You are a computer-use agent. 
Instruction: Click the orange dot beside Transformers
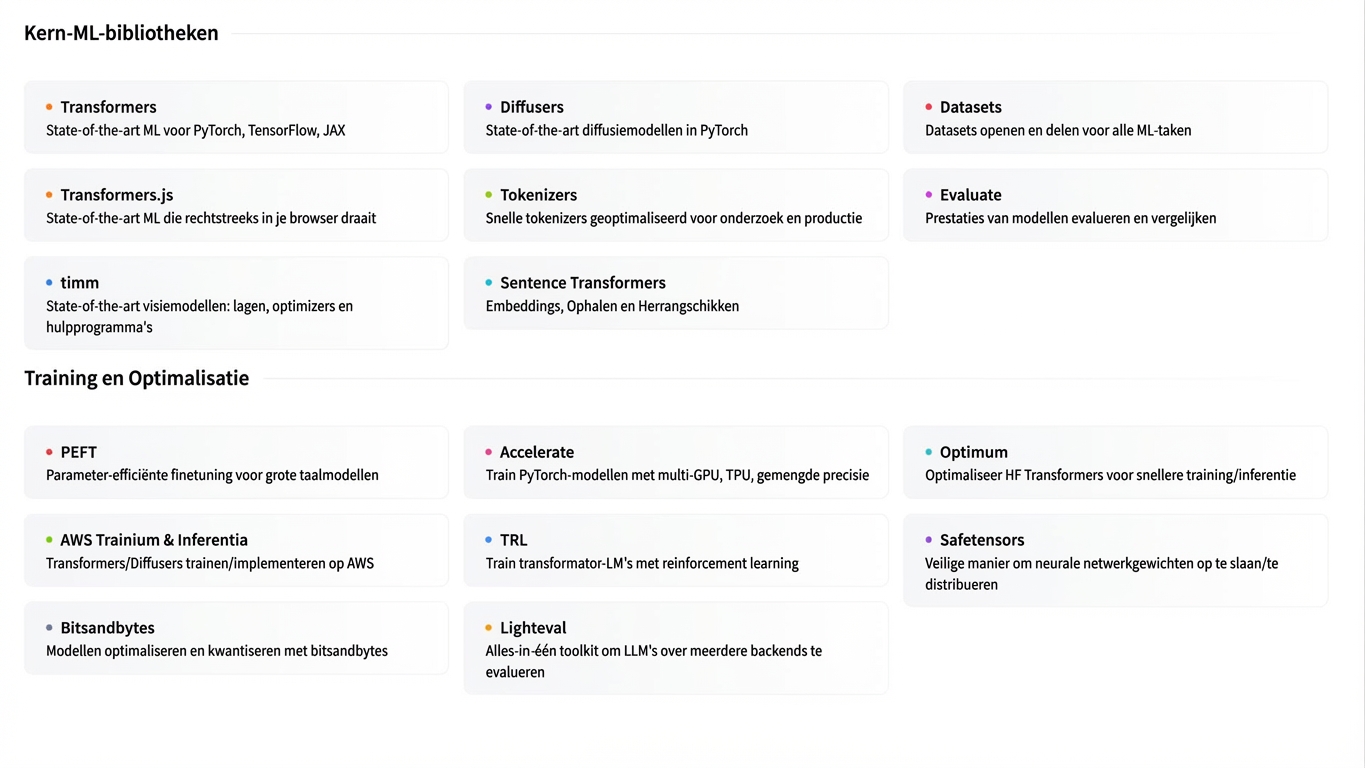tap(49, 107)
